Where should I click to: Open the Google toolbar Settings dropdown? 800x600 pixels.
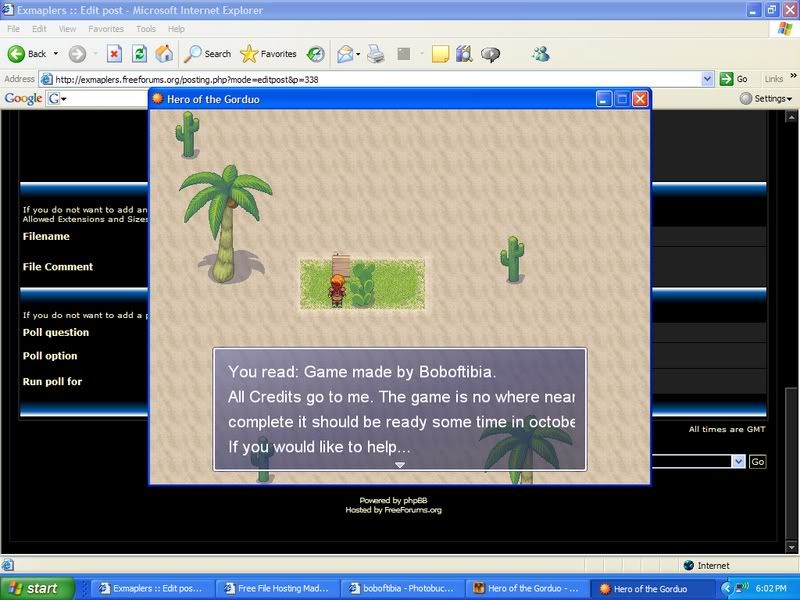pyautogui.click(x=767, y=98)
